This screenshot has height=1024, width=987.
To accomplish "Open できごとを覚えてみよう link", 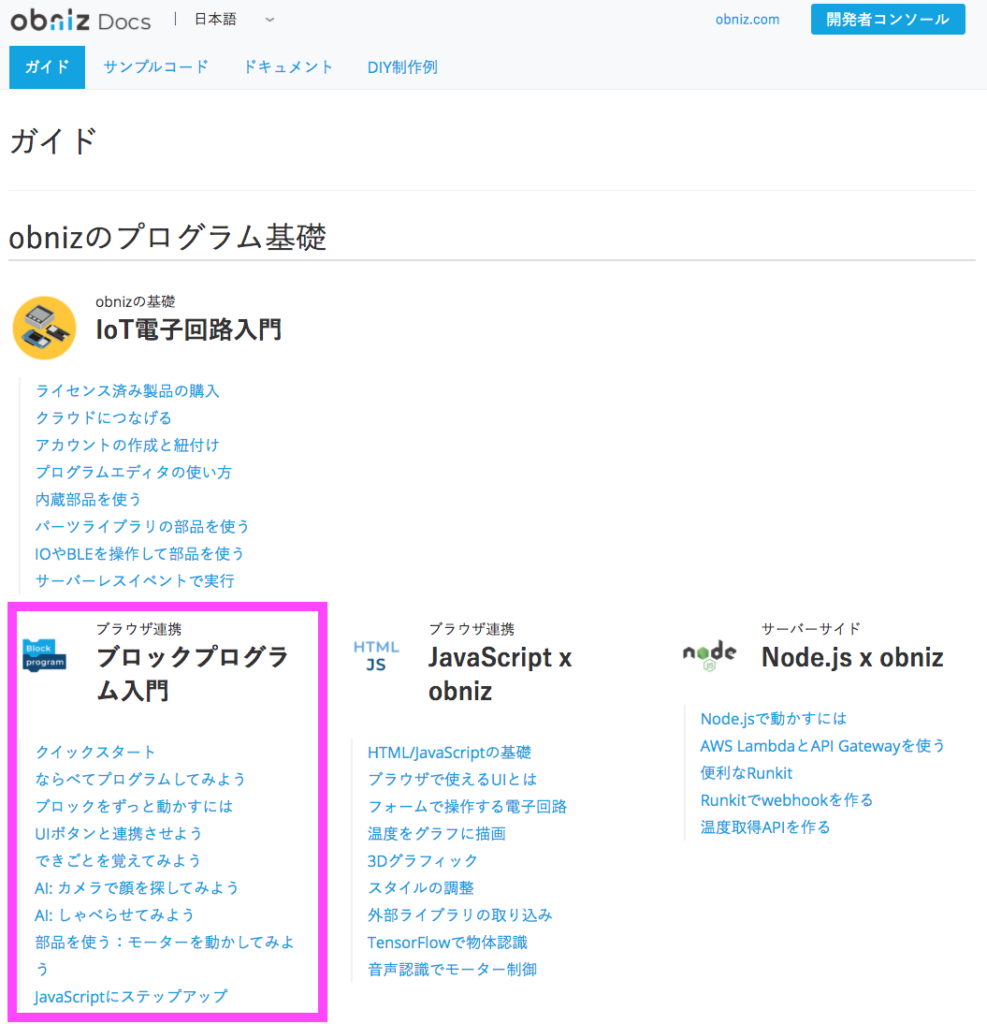I will click(x=118, y=861).
